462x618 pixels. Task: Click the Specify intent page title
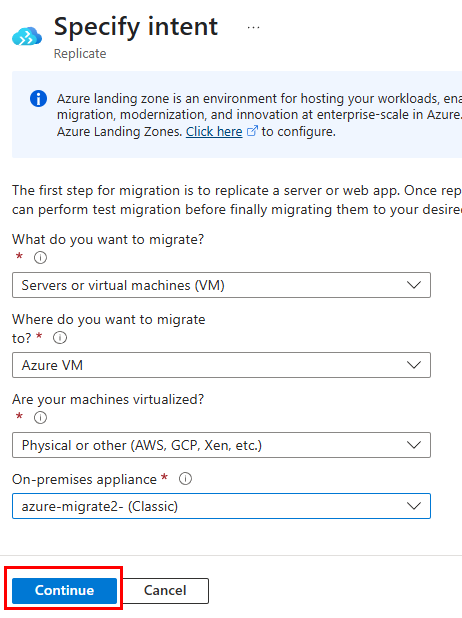136,27
